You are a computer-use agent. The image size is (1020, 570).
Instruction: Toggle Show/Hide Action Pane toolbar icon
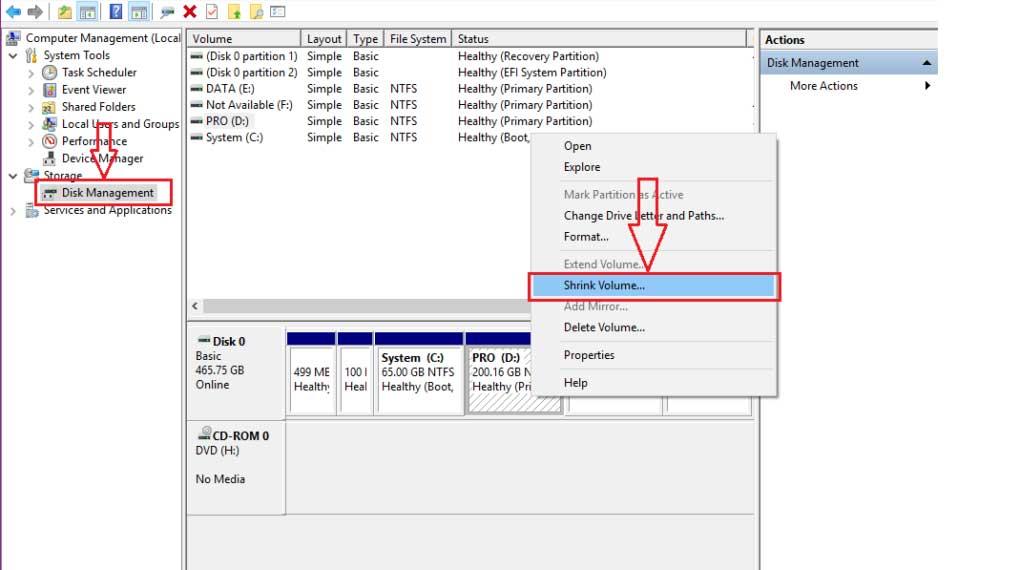(x=138, y=12)
